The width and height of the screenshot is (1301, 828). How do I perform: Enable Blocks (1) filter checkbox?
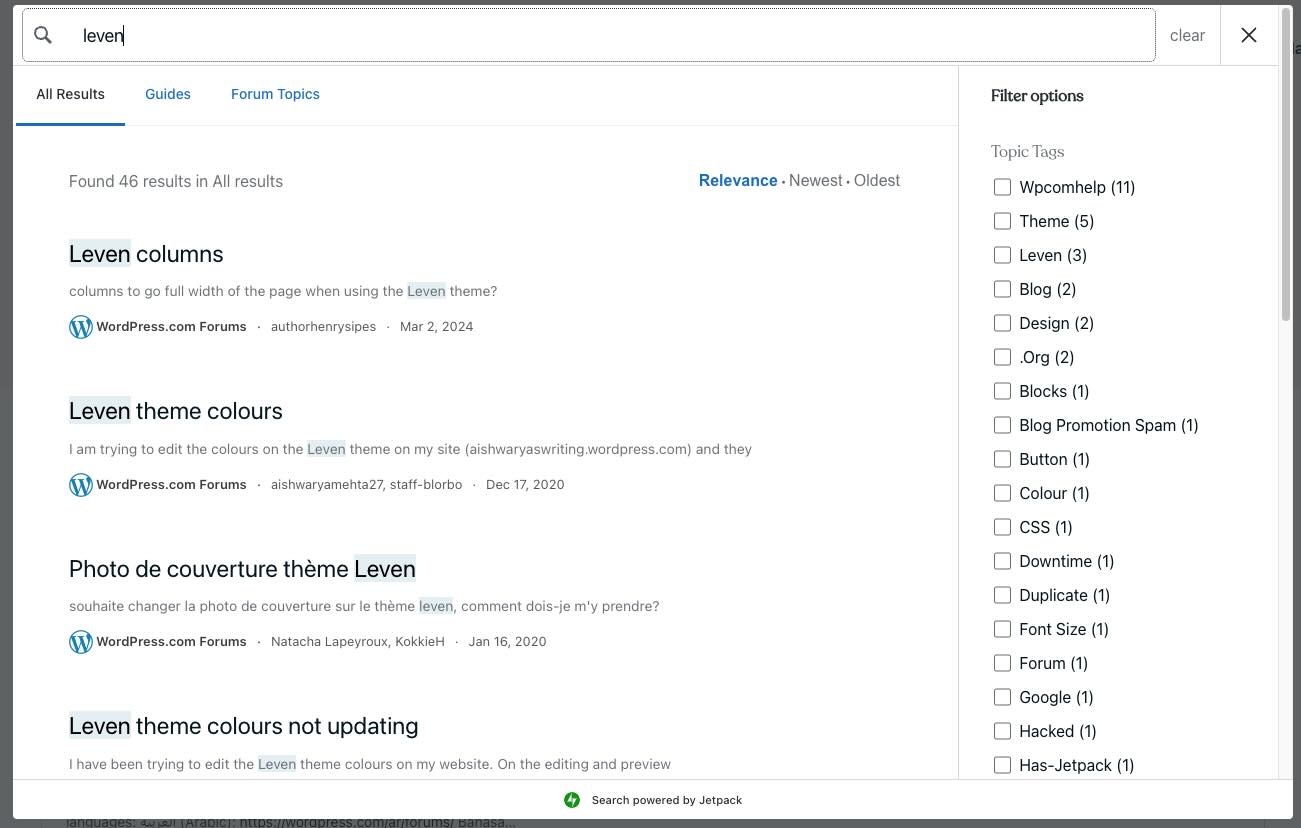click(1002, 391)
